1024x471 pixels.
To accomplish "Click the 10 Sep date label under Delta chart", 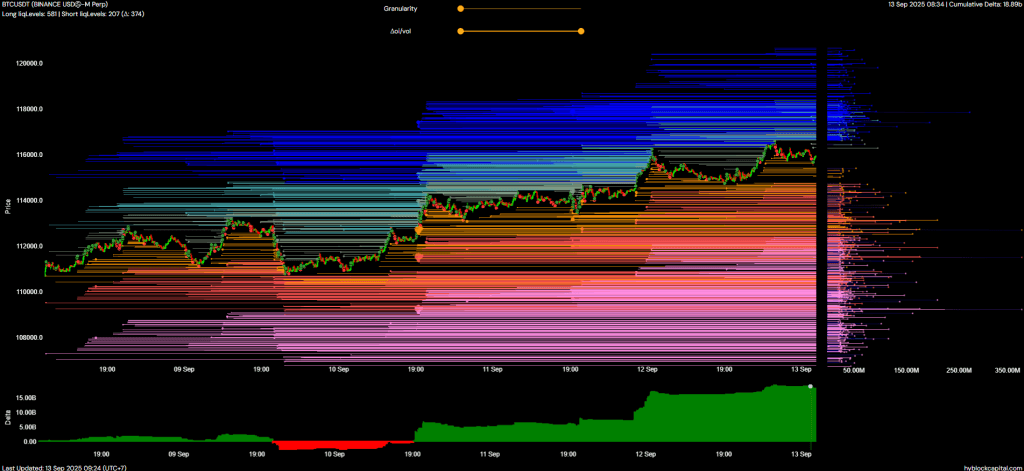I will pyautogui.click(x=337, y=454).
